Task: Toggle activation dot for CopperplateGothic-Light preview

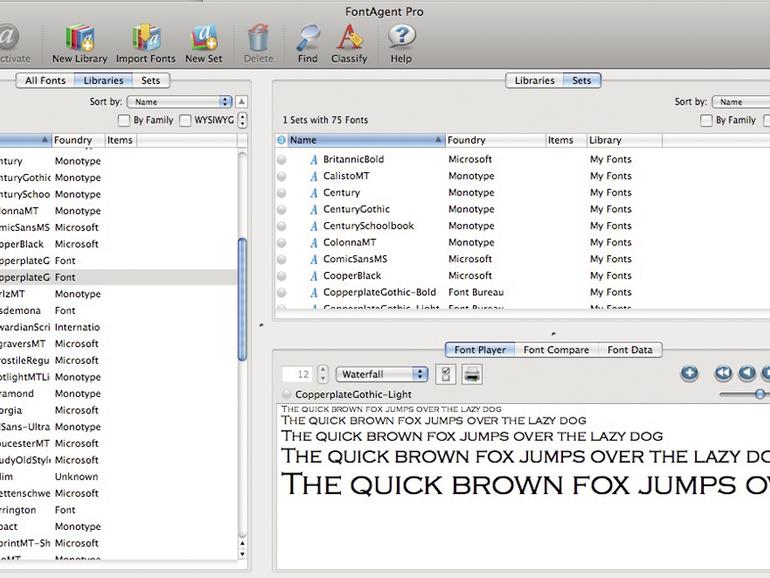Action: pyautogui.click(x=287, y=394)
